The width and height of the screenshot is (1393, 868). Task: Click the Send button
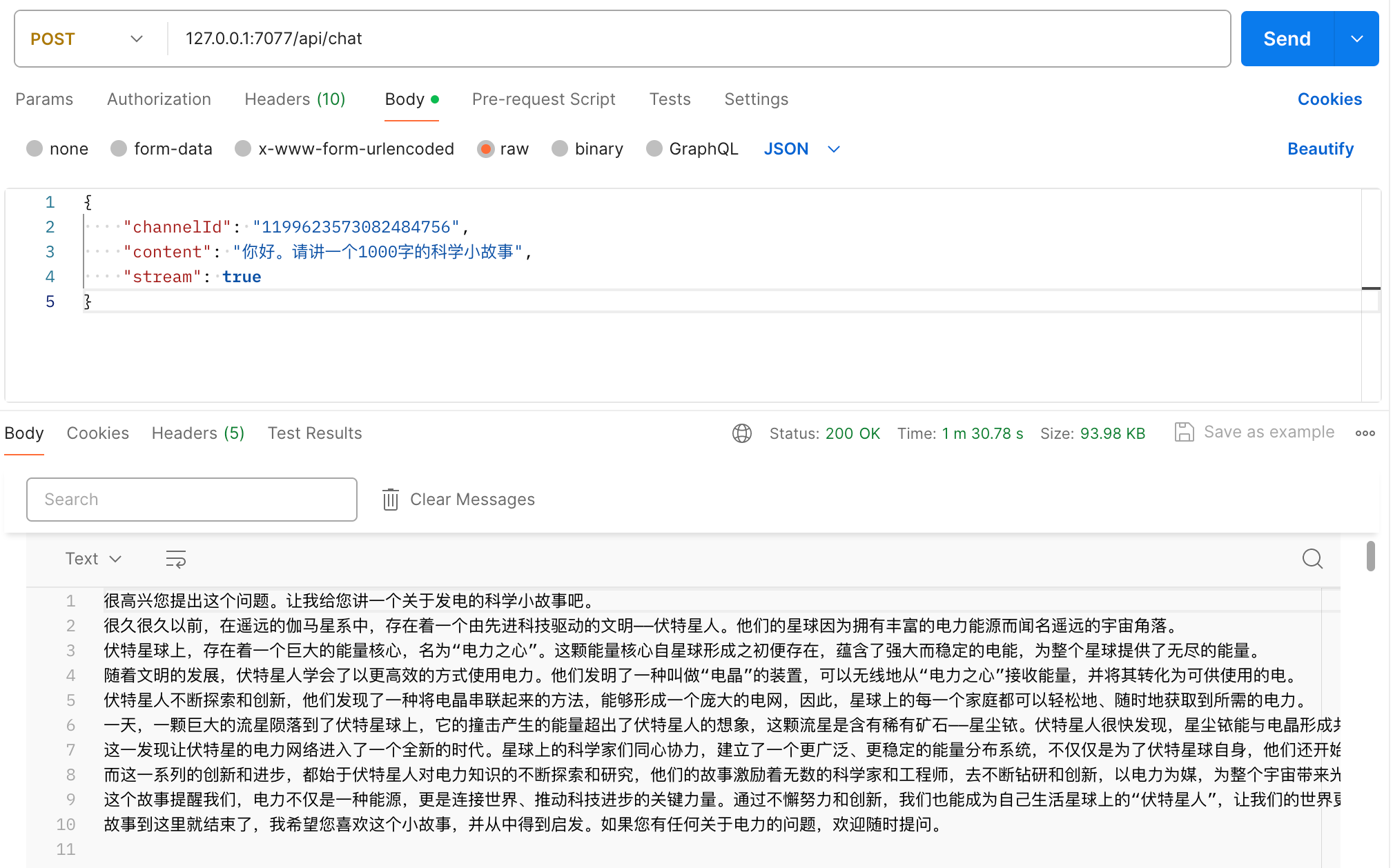pyautogui.click(x=1287, y=39)
